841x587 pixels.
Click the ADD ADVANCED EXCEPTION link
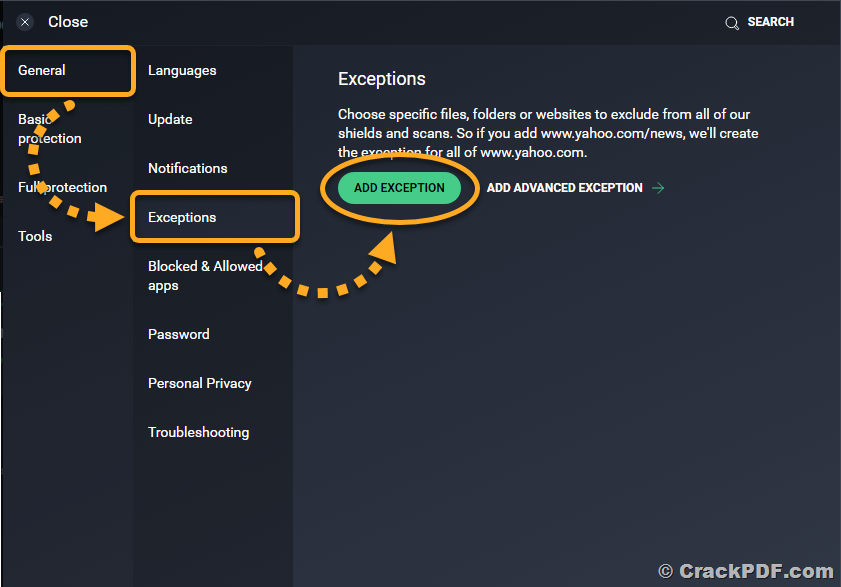564,188
